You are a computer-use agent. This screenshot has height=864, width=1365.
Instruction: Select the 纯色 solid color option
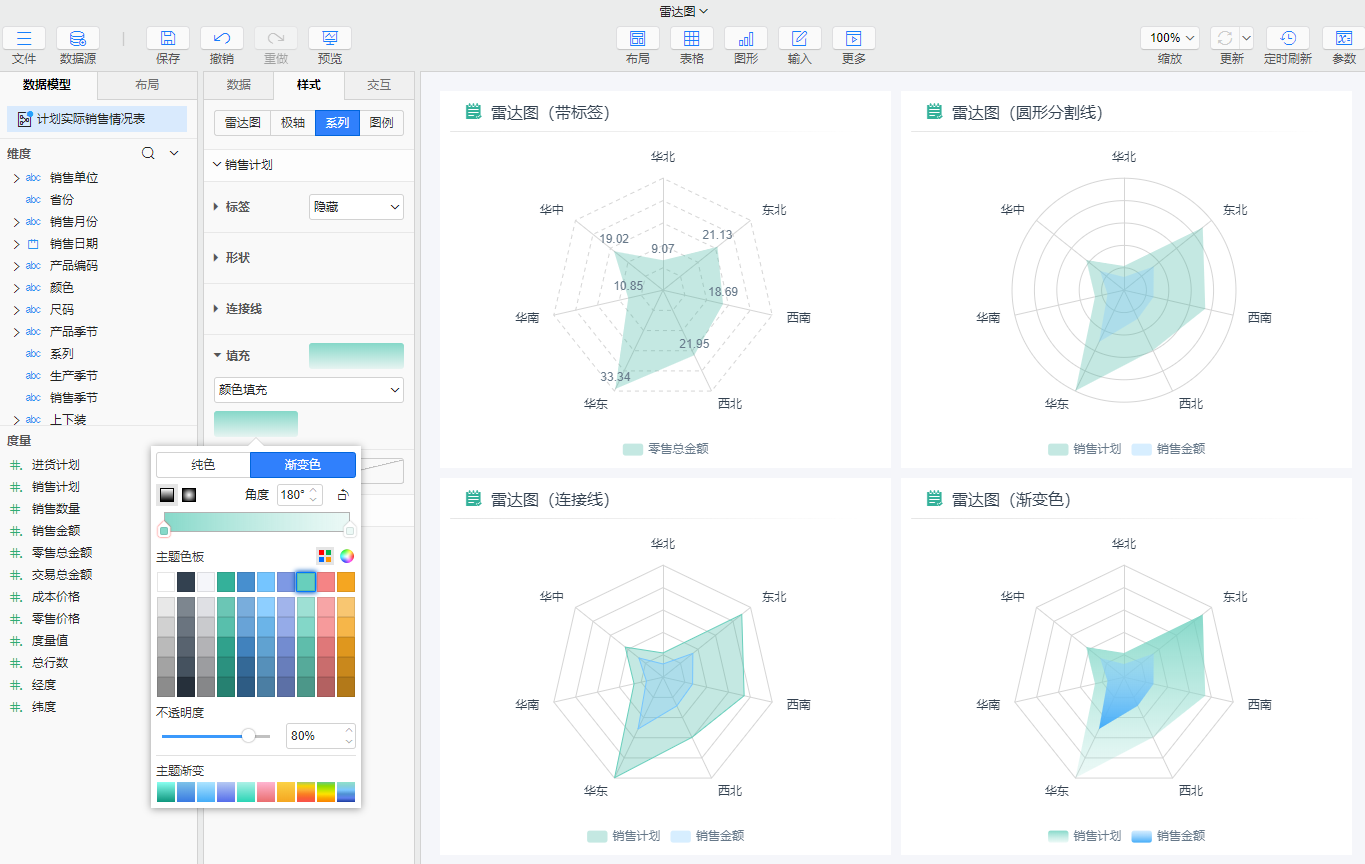tap(203, 465)
